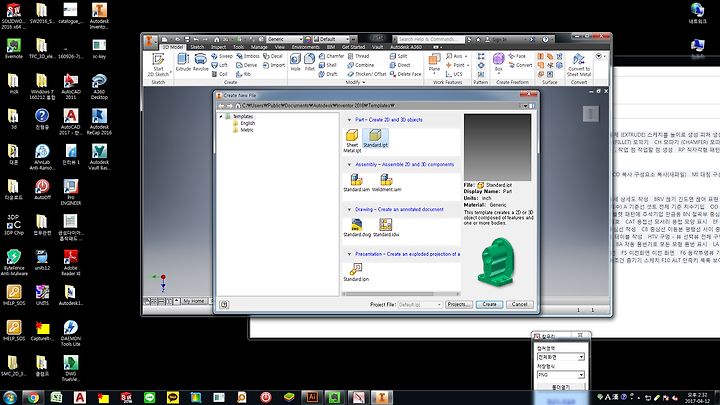The width and height of the screenshot is (720, 405).
Task: Select the Shell tool
Action: 328,65
